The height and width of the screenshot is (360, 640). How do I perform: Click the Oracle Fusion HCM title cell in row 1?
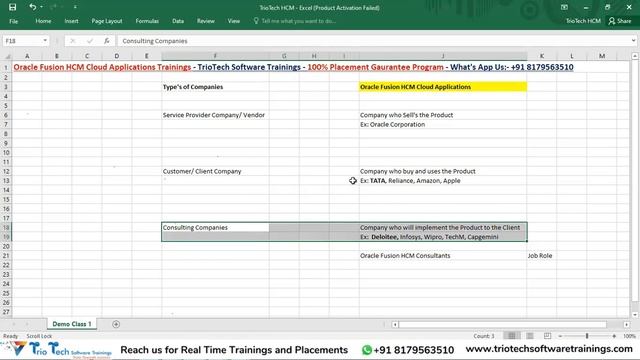(293, 67)
